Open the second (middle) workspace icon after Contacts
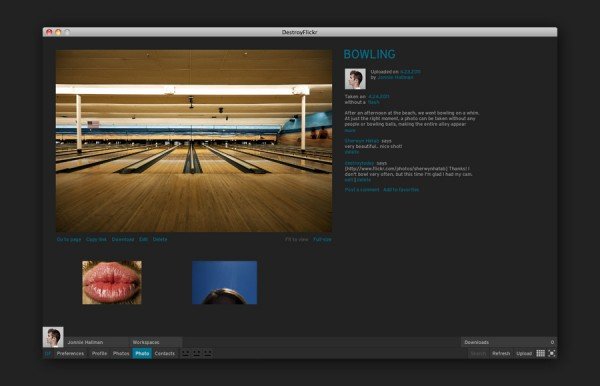This screenshot has width=600, height=386. [197, 353]
